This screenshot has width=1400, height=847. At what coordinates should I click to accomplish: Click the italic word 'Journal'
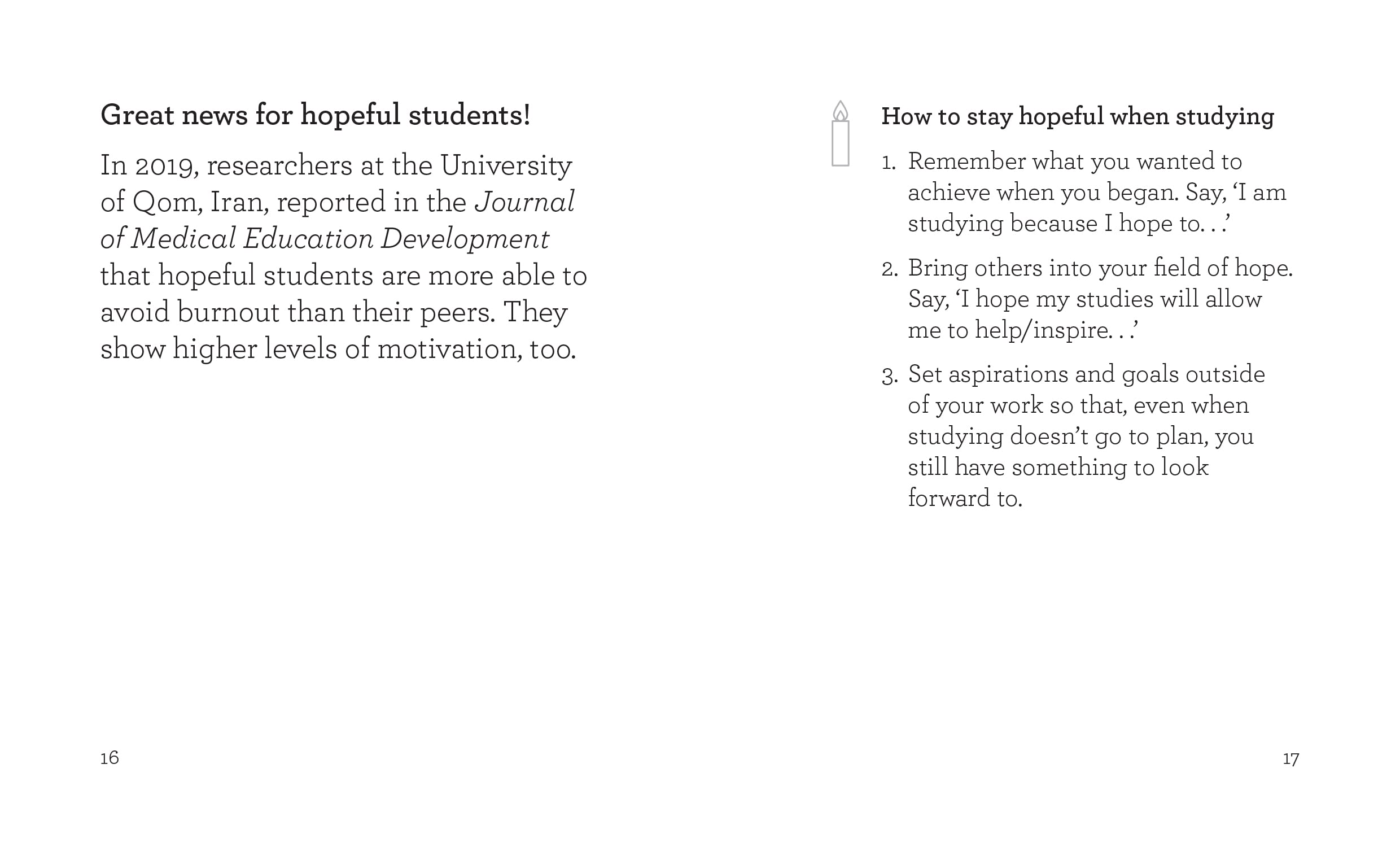pos(524,202)
